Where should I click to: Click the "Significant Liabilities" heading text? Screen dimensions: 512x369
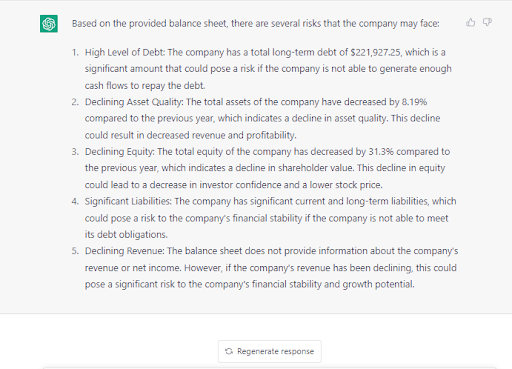pyautogui.click(x=128, y=201)
